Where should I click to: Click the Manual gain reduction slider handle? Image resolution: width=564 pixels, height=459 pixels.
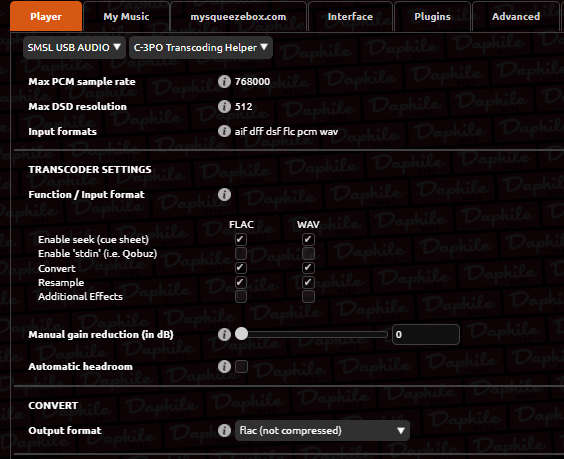coord(241,334)
